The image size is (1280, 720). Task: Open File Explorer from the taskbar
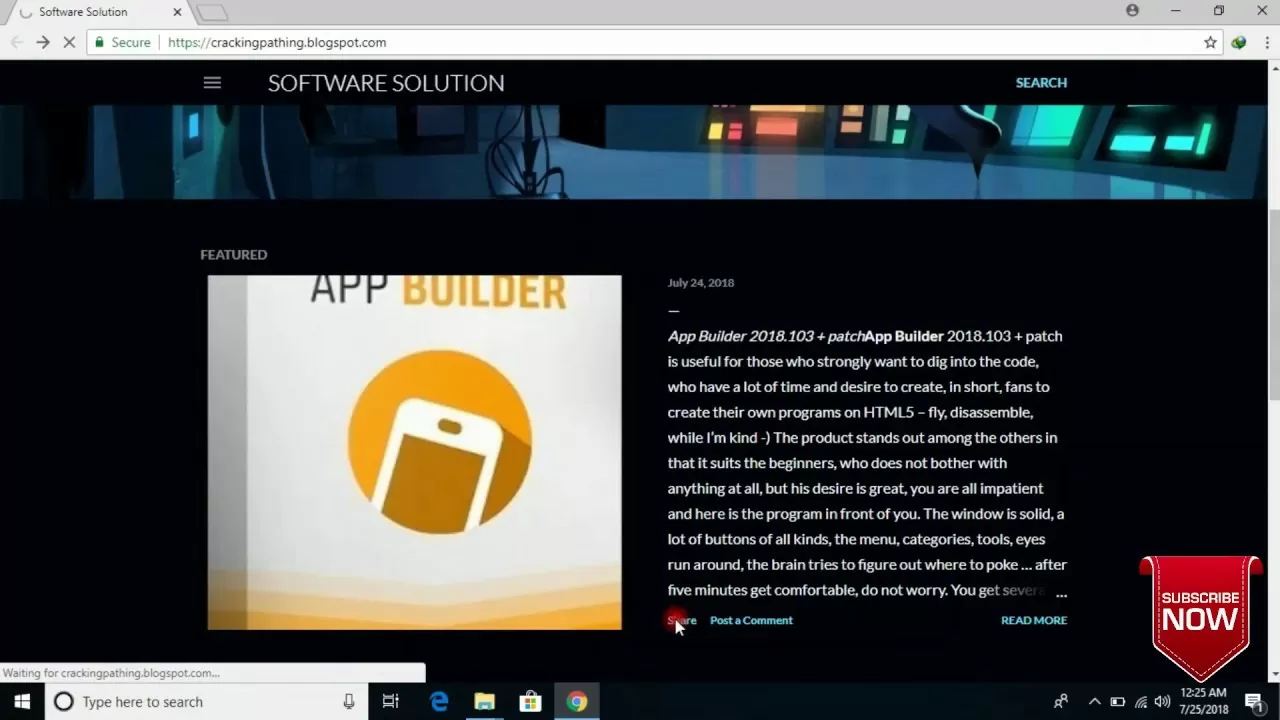pos(485,702)
